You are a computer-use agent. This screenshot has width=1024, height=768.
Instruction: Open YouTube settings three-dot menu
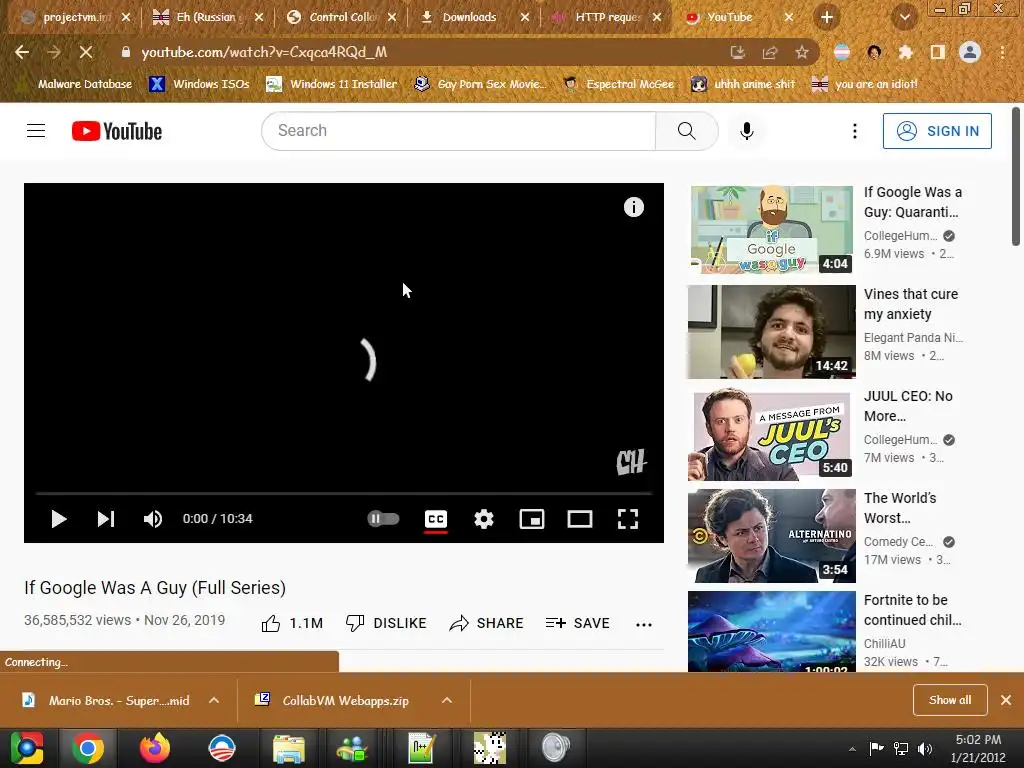854,131
